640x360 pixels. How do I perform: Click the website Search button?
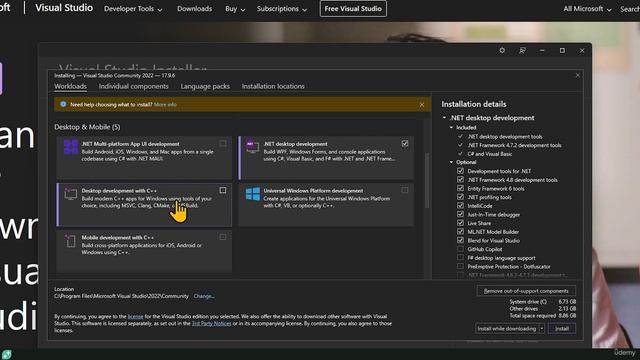coord(630,9)
